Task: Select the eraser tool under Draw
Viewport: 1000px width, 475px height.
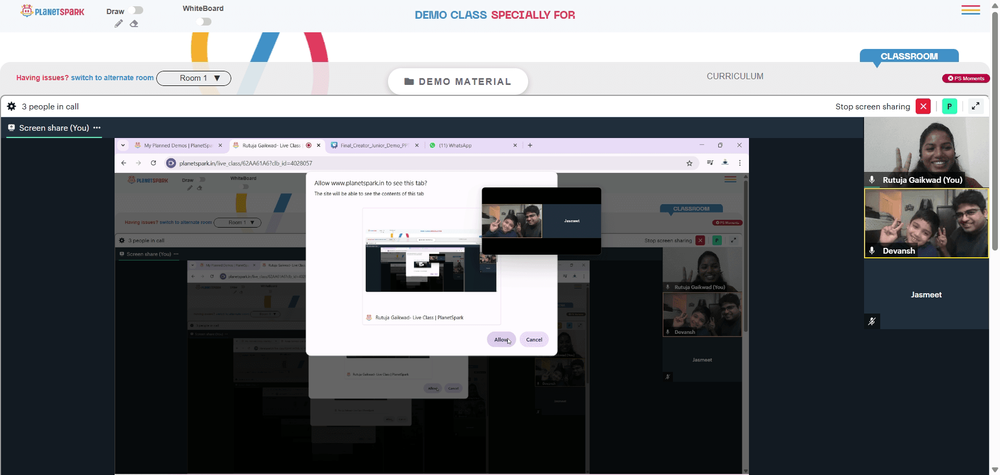Action: click(x=134, y=24)
